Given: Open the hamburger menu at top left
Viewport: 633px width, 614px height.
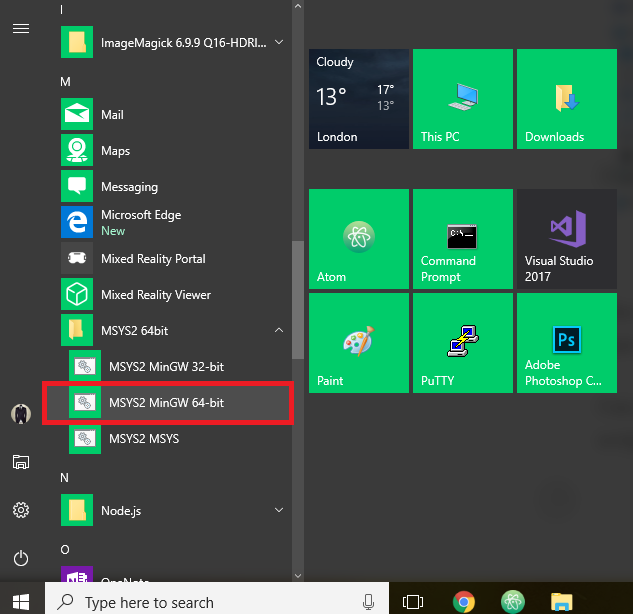Looking at the screenshot, I should point(21,29).
